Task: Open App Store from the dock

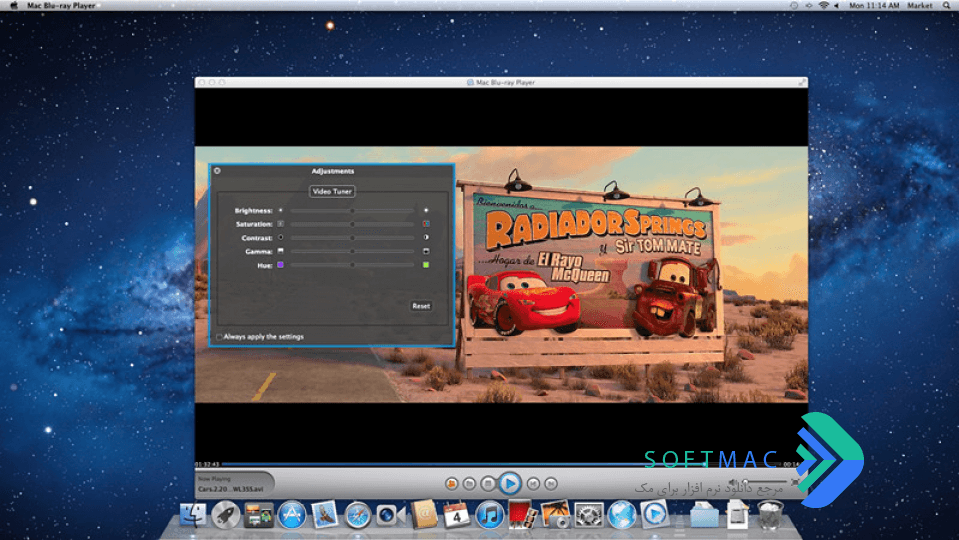Action: coord(292,515)
